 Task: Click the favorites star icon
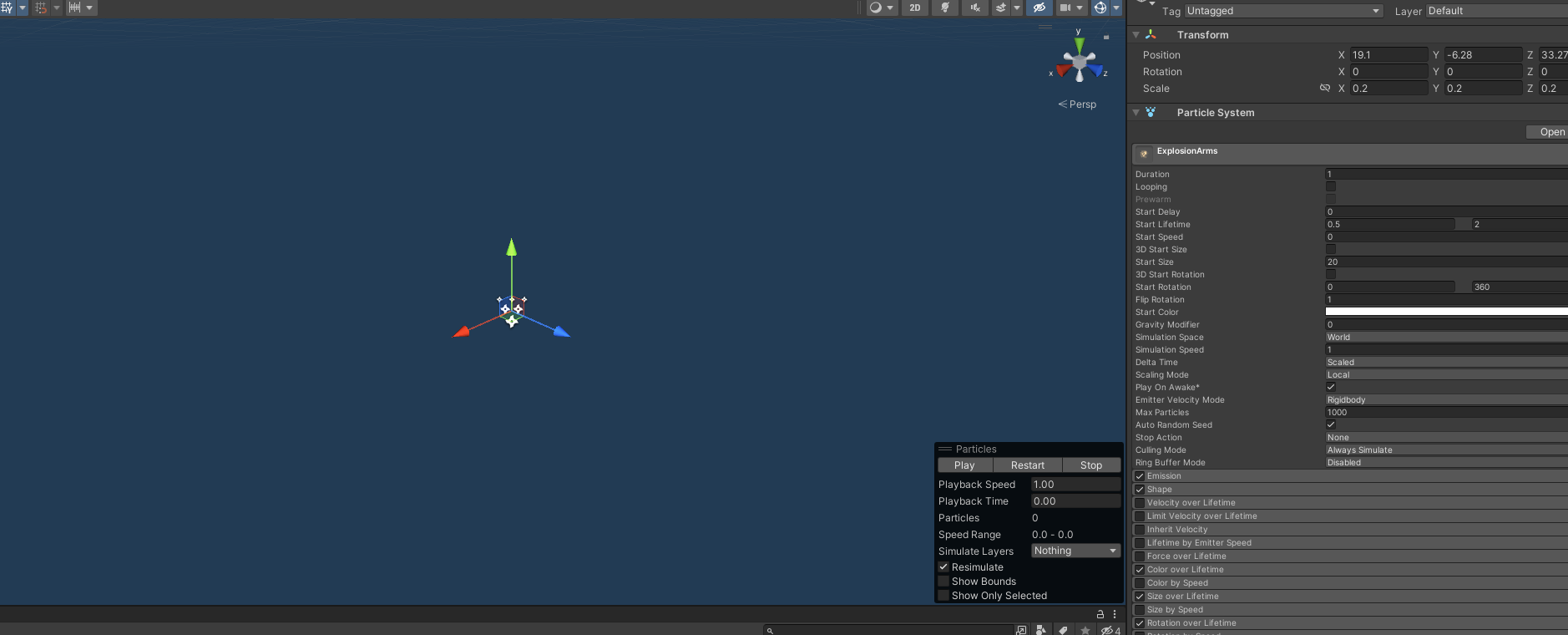[x=1085, y=630]
